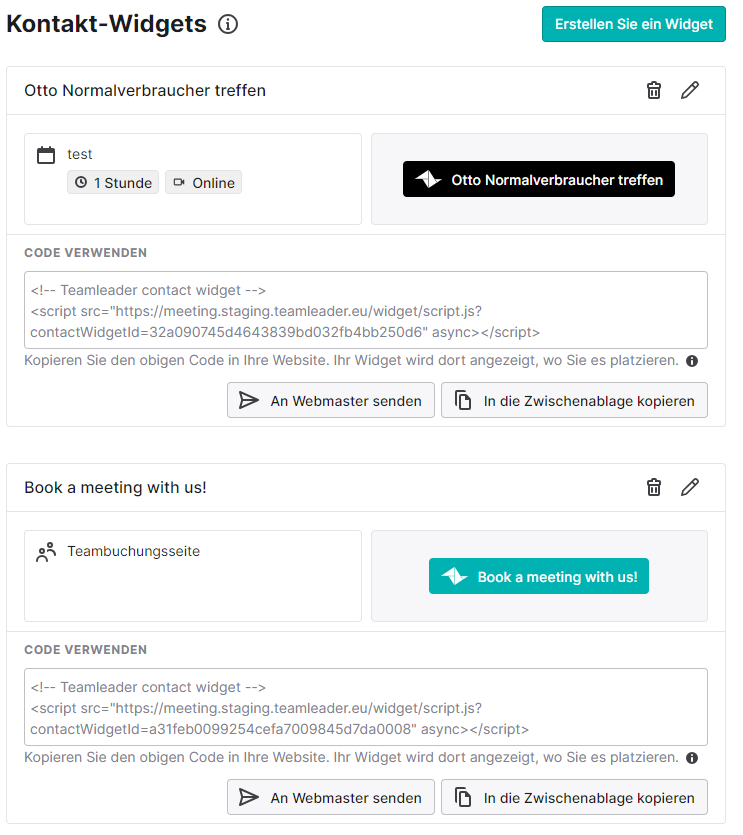Send second widget code to webmaster
The width and height of the screenshot is (743, 835).
click(x=331, y=797)
